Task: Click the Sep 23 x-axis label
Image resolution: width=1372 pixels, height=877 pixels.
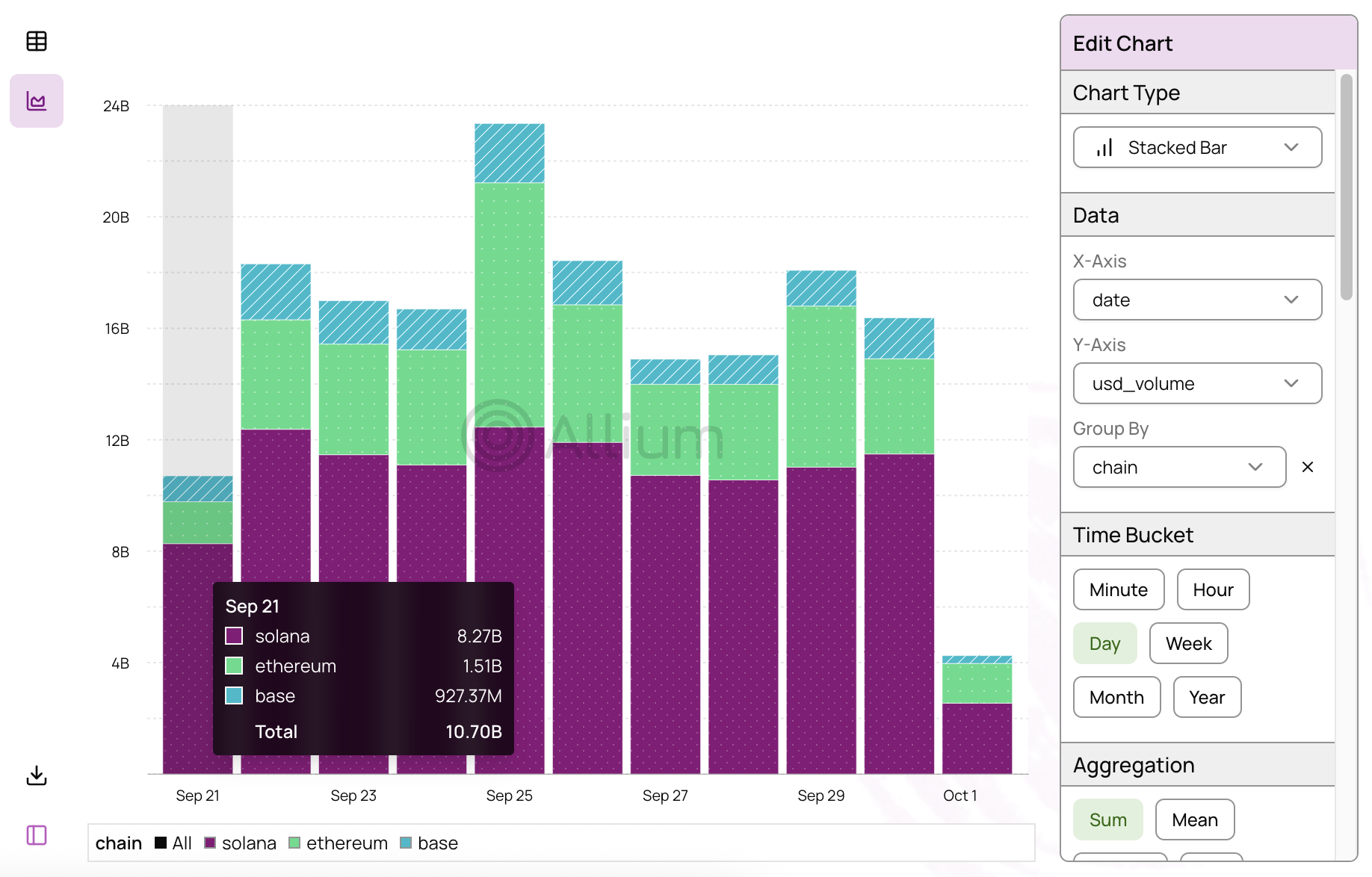Action: click(x=353, y=796)
